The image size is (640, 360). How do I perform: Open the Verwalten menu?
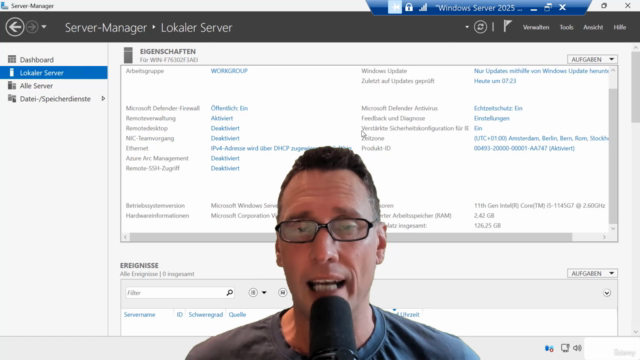click(x=536, y=27)
